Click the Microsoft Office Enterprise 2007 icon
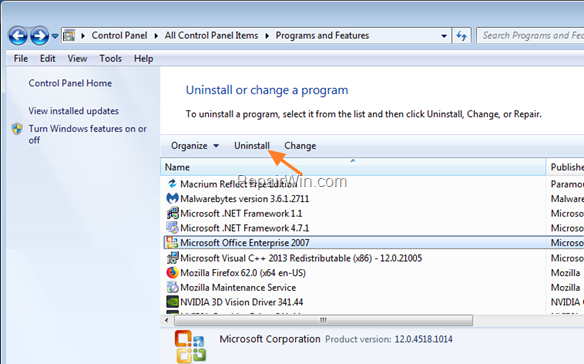This screenshot has height=364, width=584. [172, 243]
